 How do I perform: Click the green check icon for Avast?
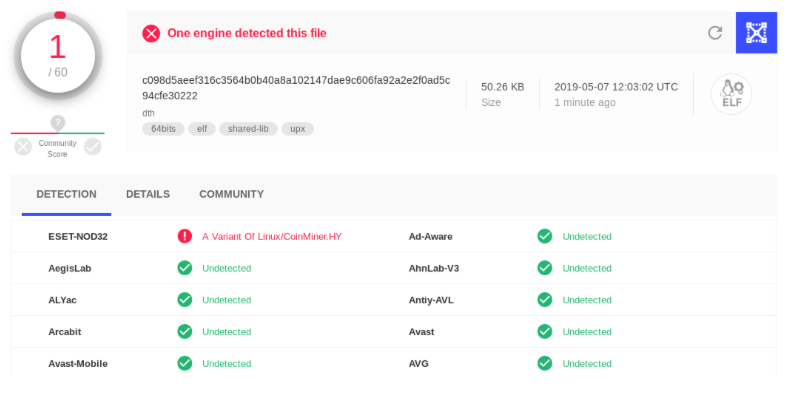pyautogui.click(x=545, y=331)
